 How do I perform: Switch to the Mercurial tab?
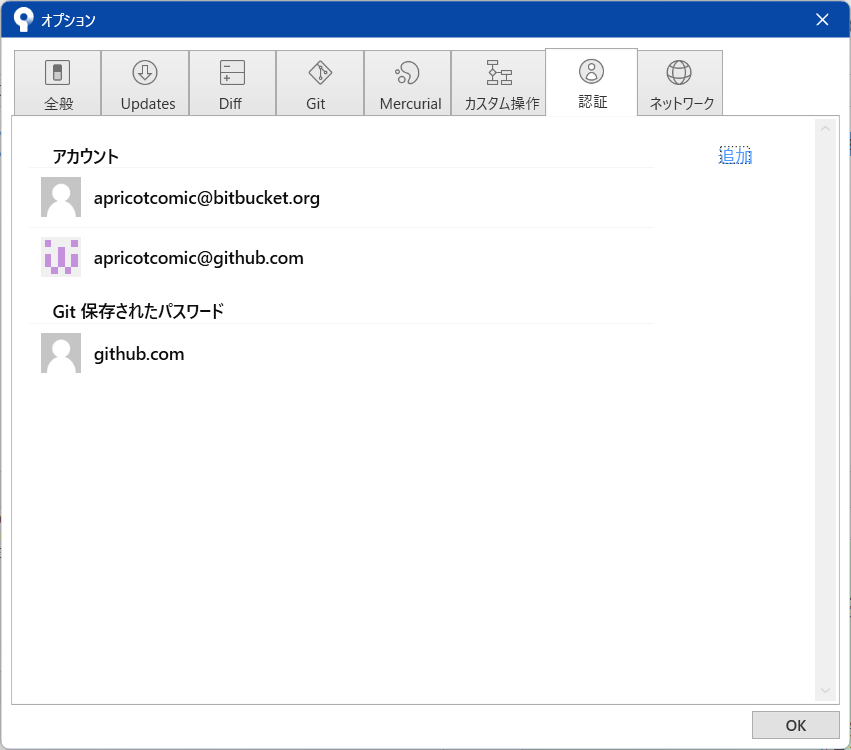(408, 83)
